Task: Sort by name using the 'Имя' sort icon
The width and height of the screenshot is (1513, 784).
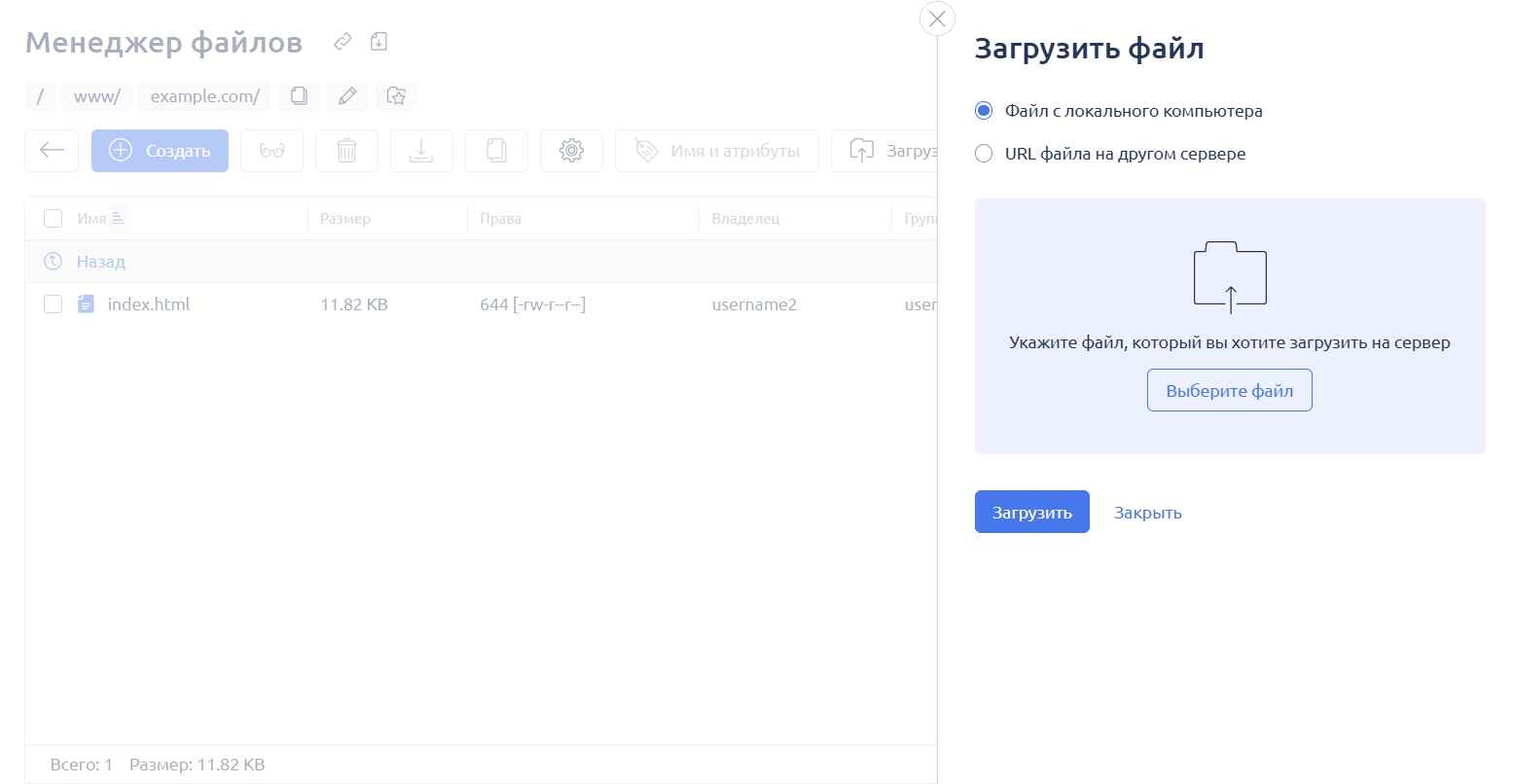Action: (x=118, y=219)
